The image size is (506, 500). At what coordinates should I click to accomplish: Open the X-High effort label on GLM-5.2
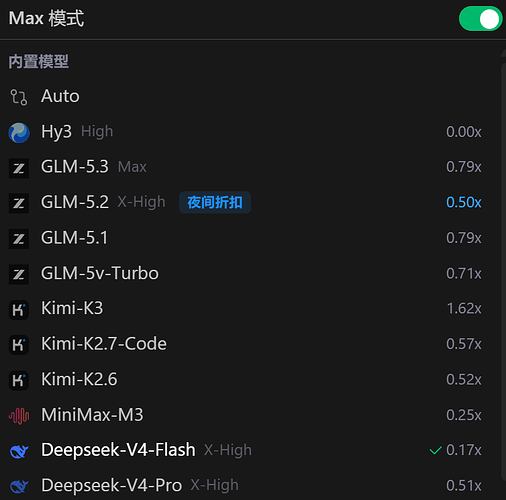pos(141,202)
